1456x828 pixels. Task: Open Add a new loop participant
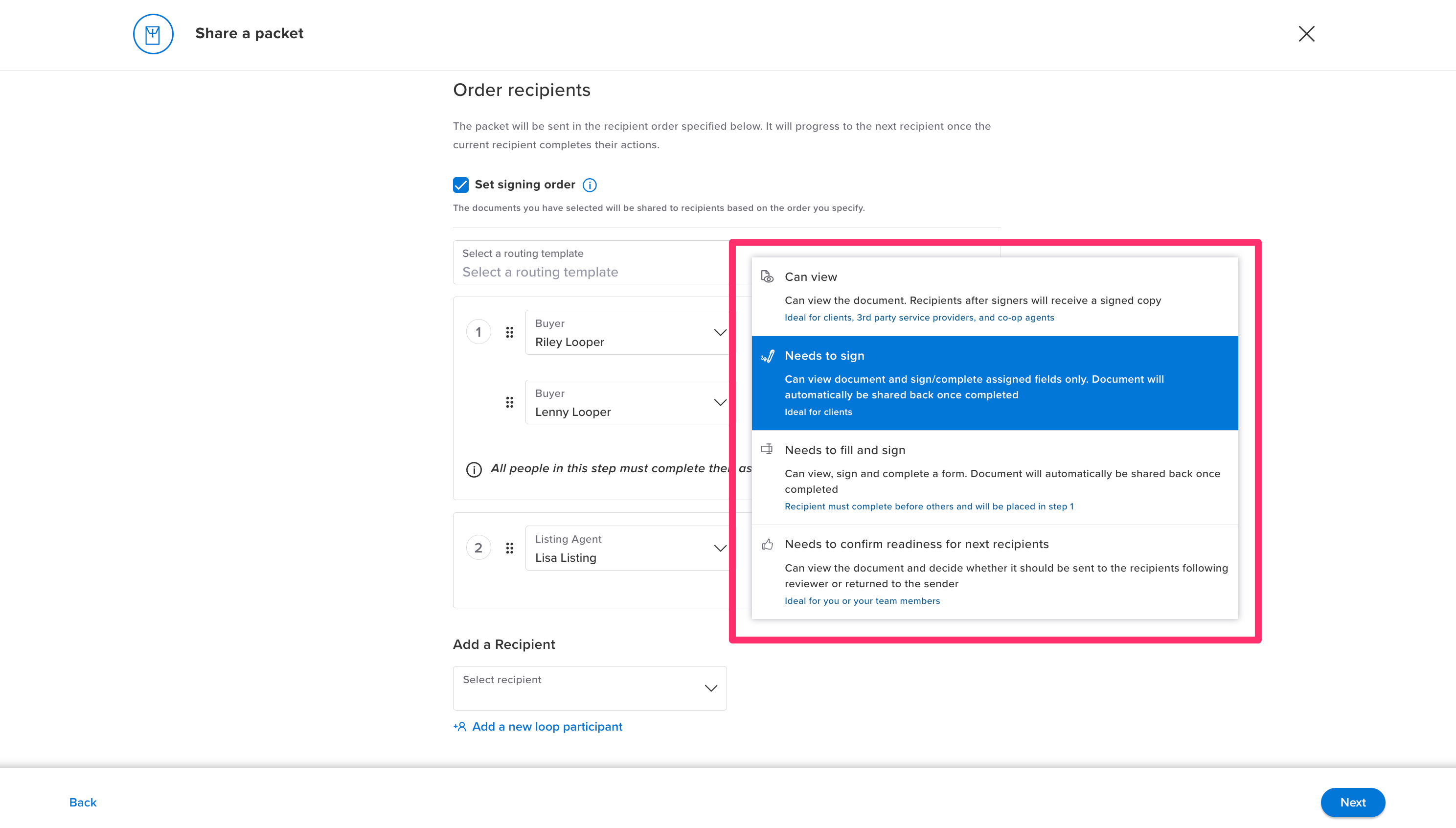pos(546,726)
